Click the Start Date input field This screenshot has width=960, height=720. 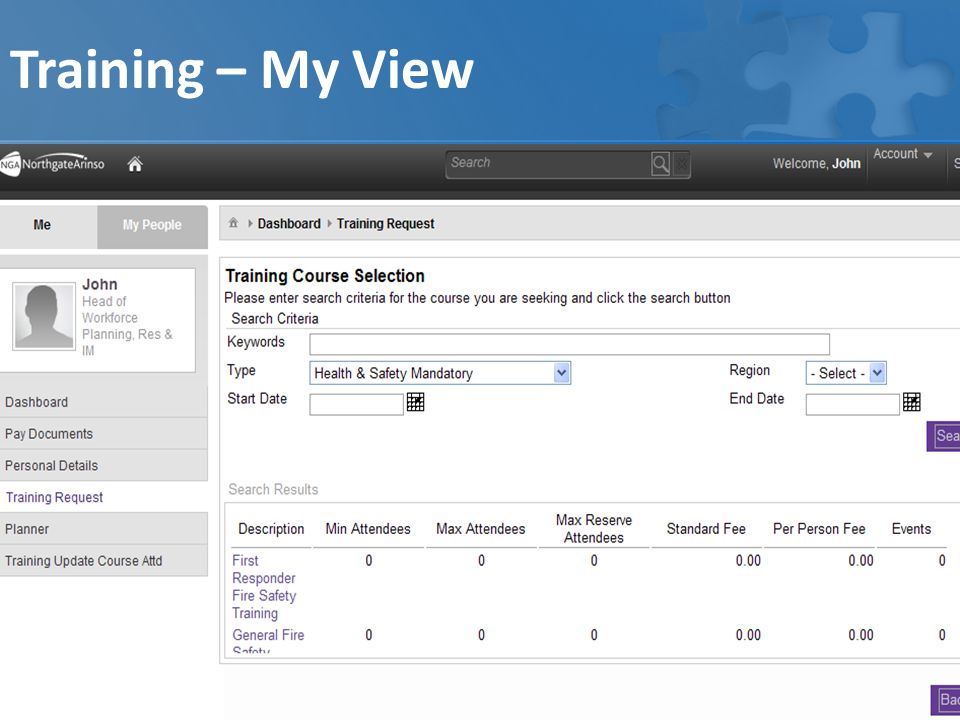356,404
